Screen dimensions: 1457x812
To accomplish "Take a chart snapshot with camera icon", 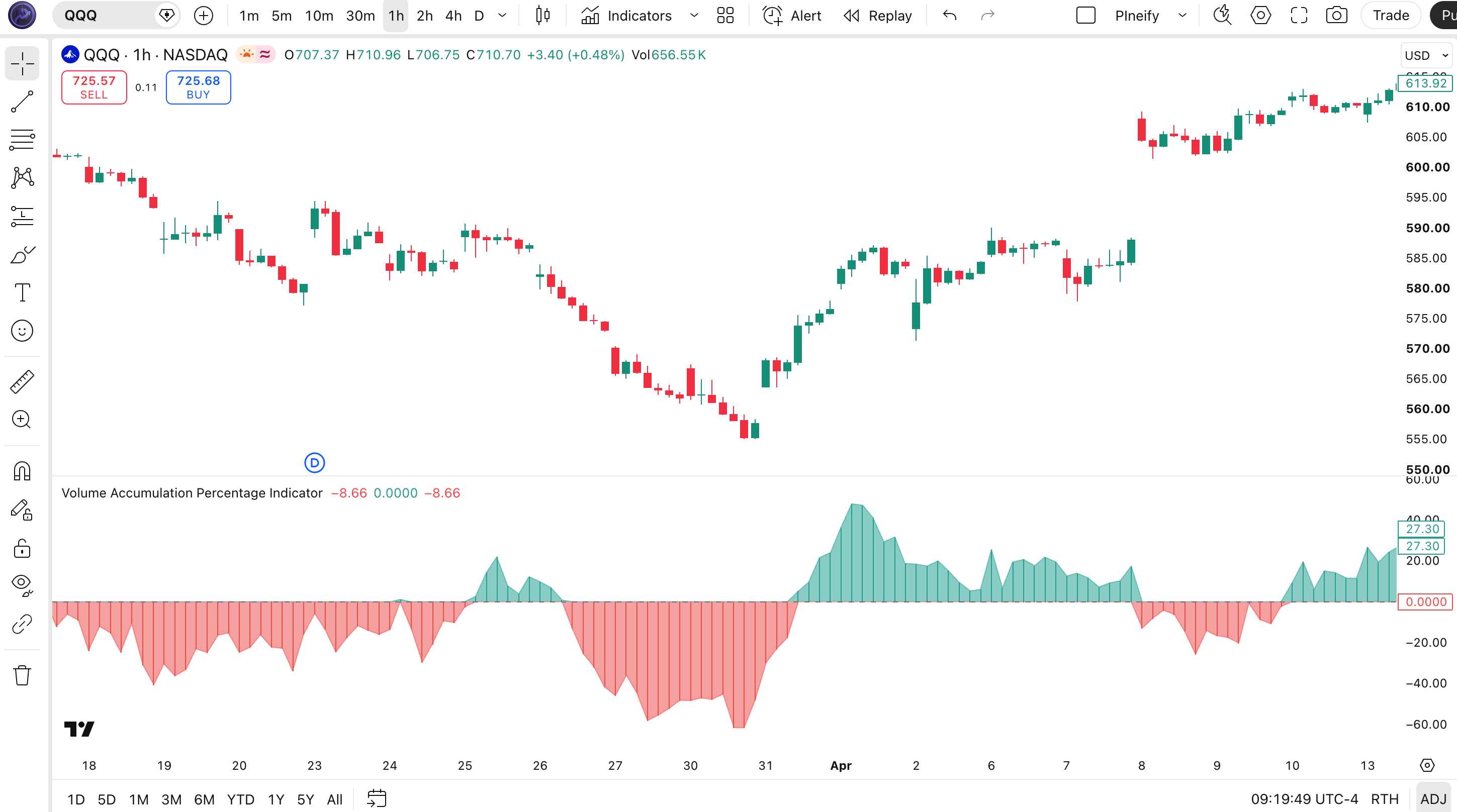I will [1336, 15].
